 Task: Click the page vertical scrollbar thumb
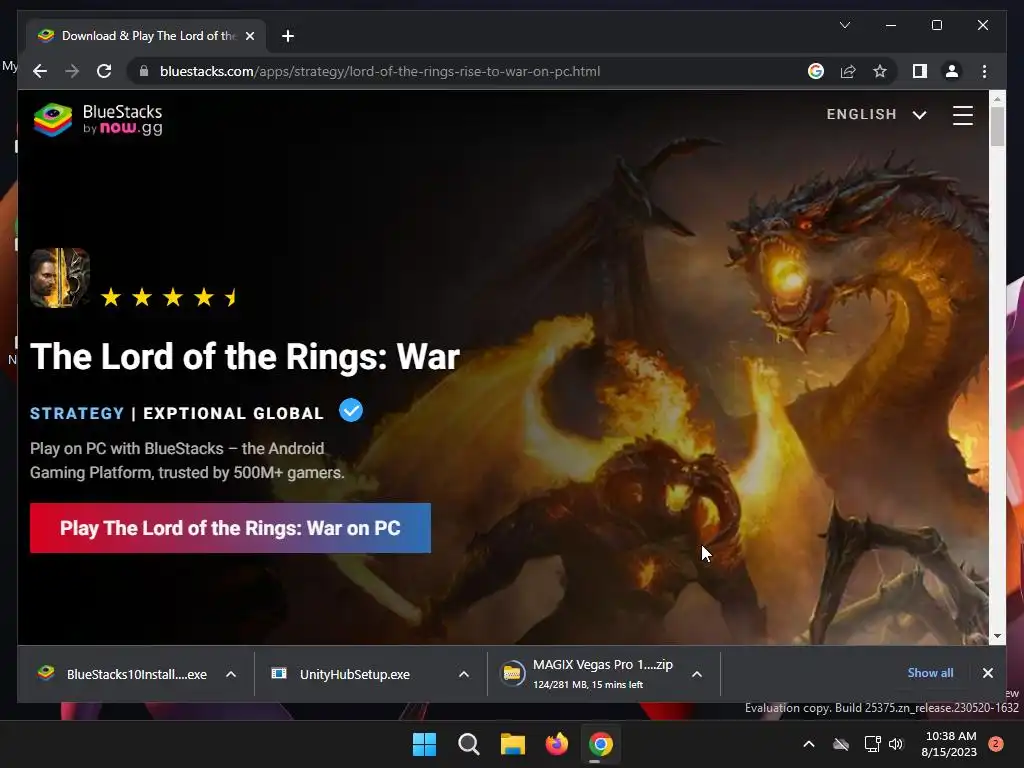point(997,126)
